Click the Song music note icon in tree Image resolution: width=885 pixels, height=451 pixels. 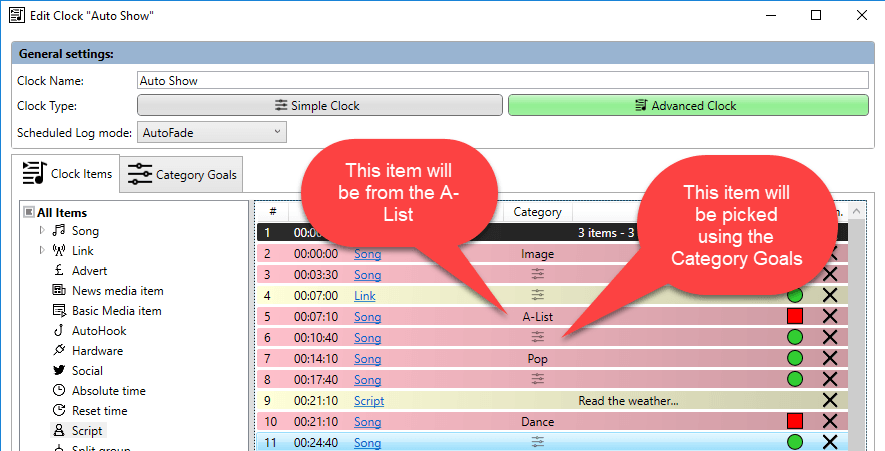pyautogui.click(x=59, y=230)
